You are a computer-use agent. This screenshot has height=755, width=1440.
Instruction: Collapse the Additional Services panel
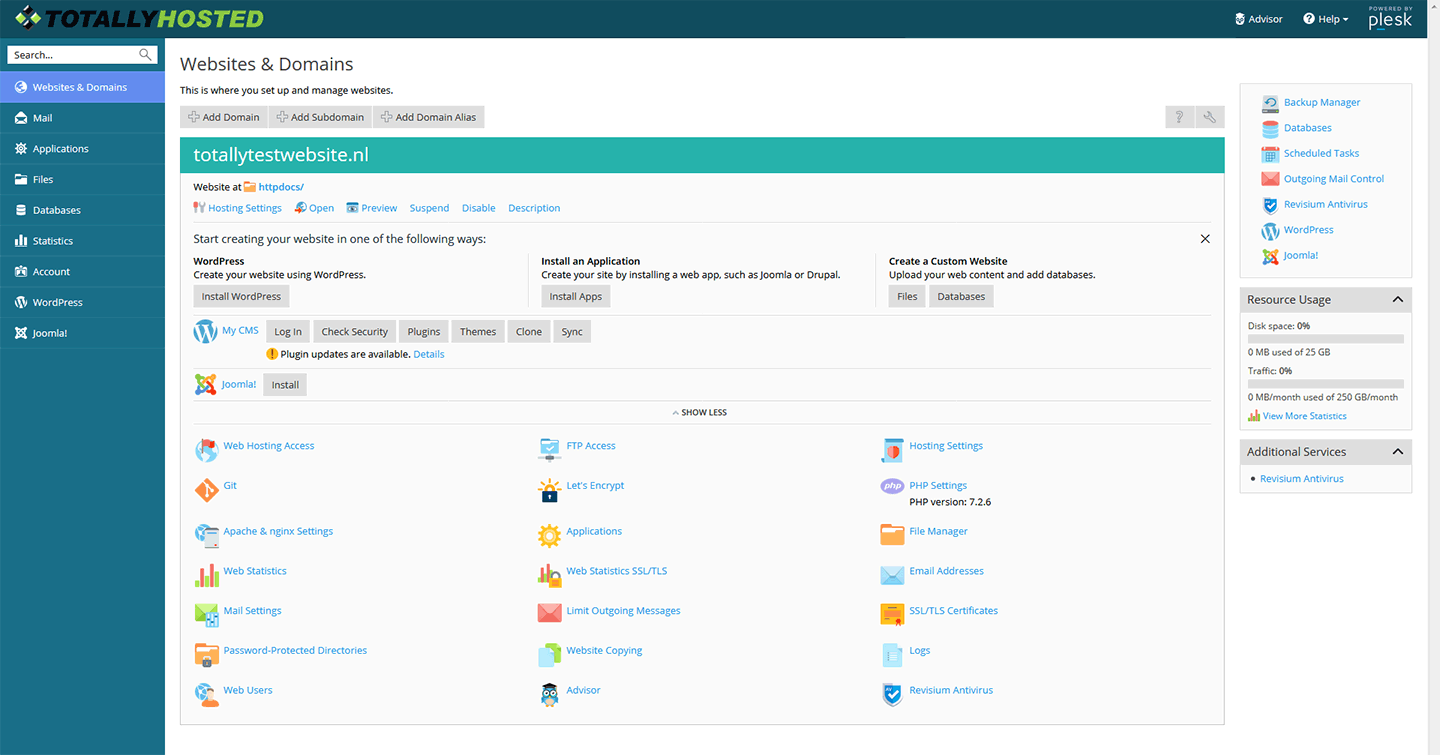pyautogui.click(x=1397, y=452)
